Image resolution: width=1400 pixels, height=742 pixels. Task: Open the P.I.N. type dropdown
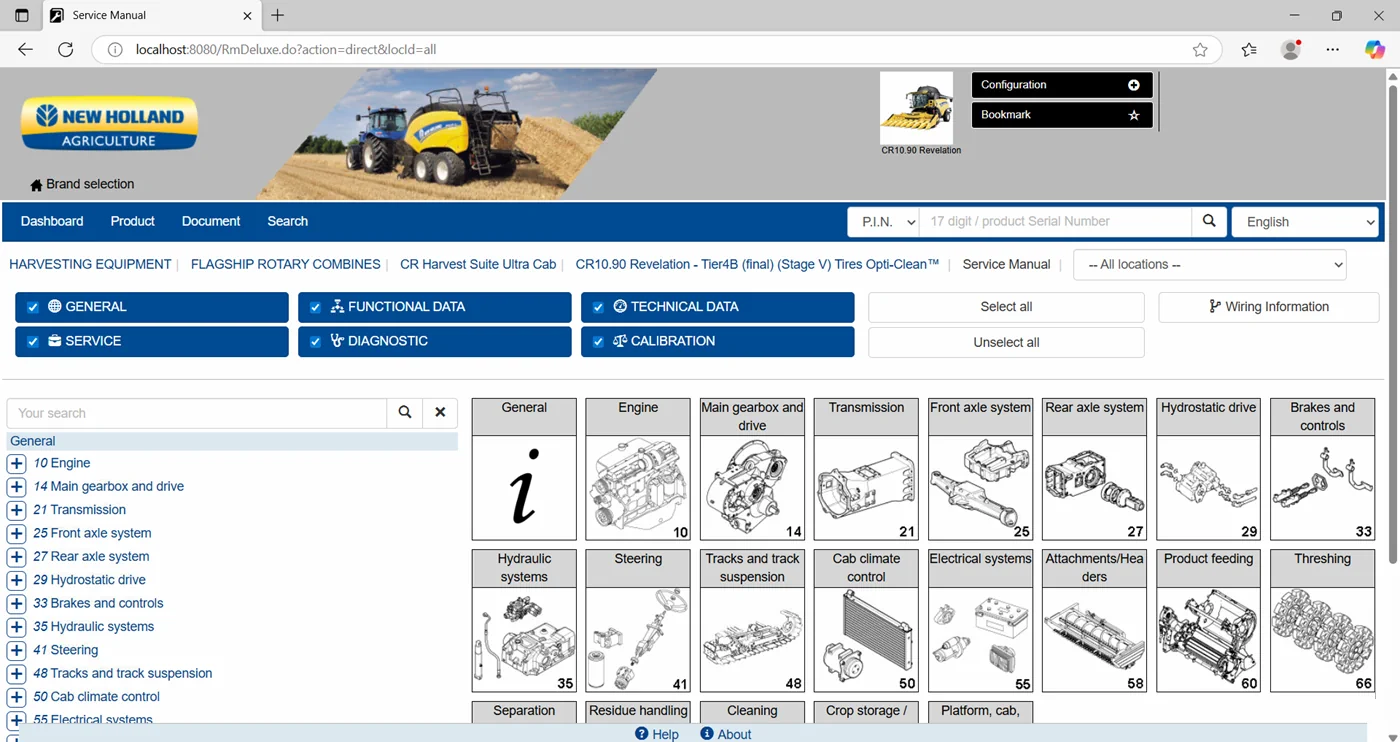(x=883, y=221)
